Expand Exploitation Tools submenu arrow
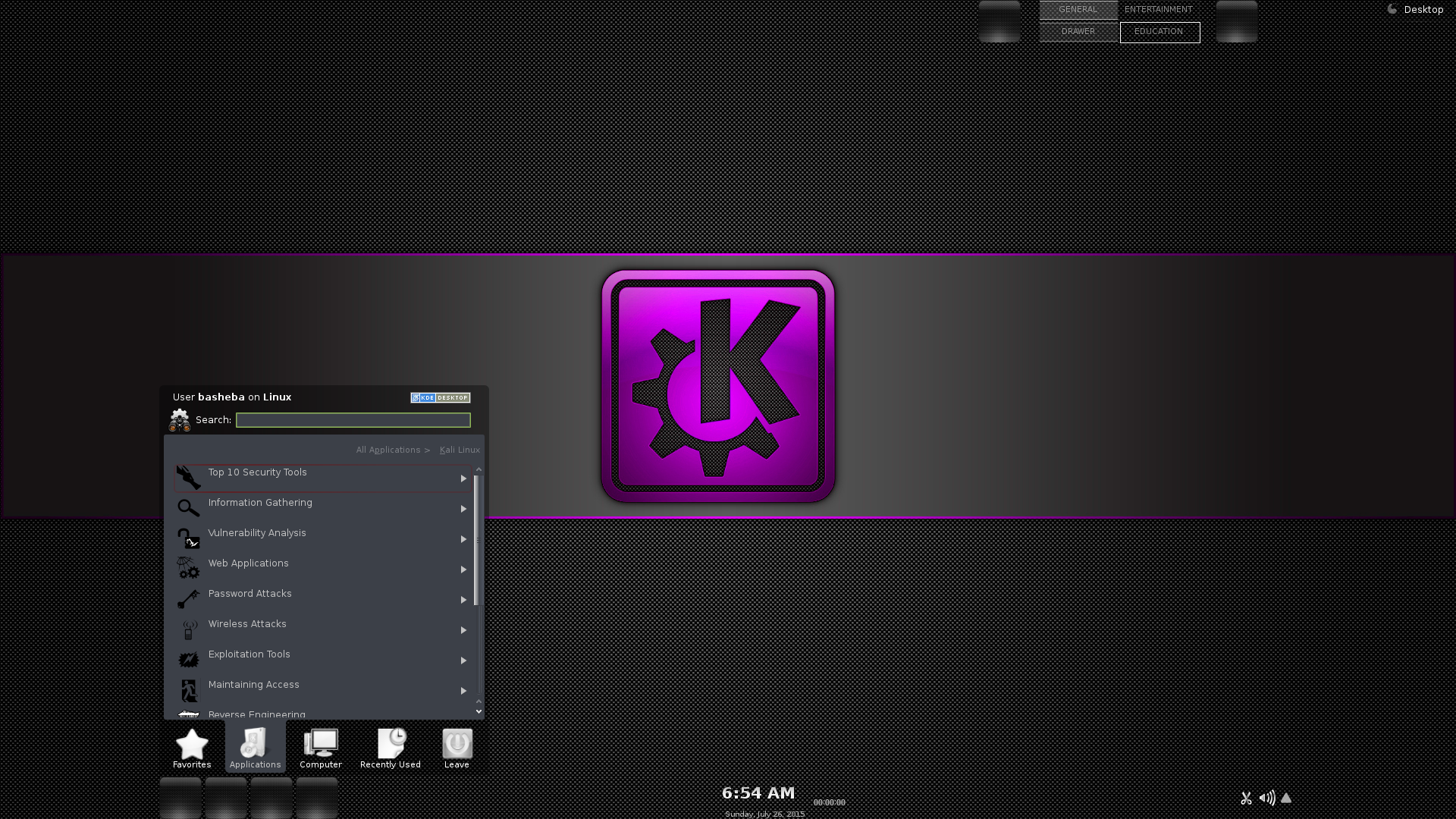Viewport: 1456px width, 819px height. (x=463, y=661)
